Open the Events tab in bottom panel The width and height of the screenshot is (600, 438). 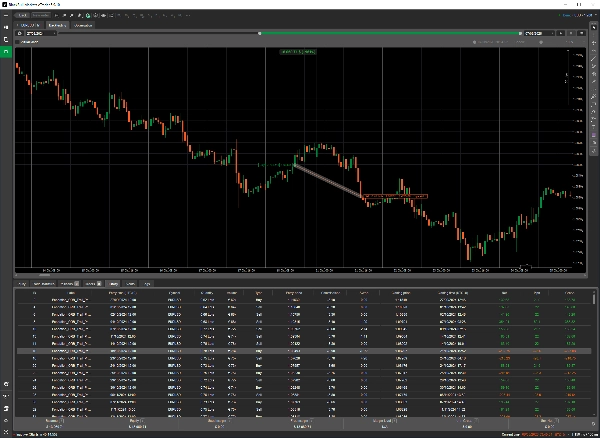(x=130, y=284)
